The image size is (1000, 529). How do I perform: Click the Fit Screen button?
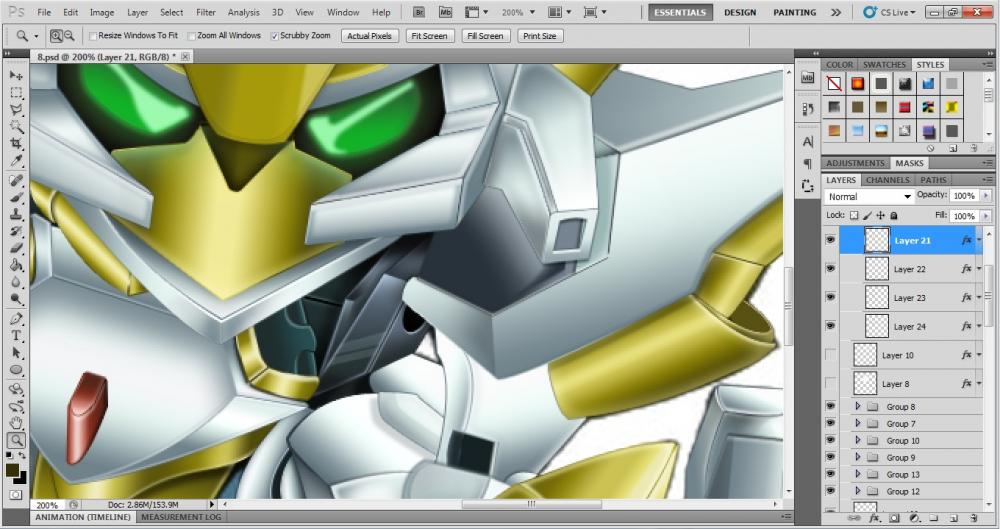(x=429, y=36)
